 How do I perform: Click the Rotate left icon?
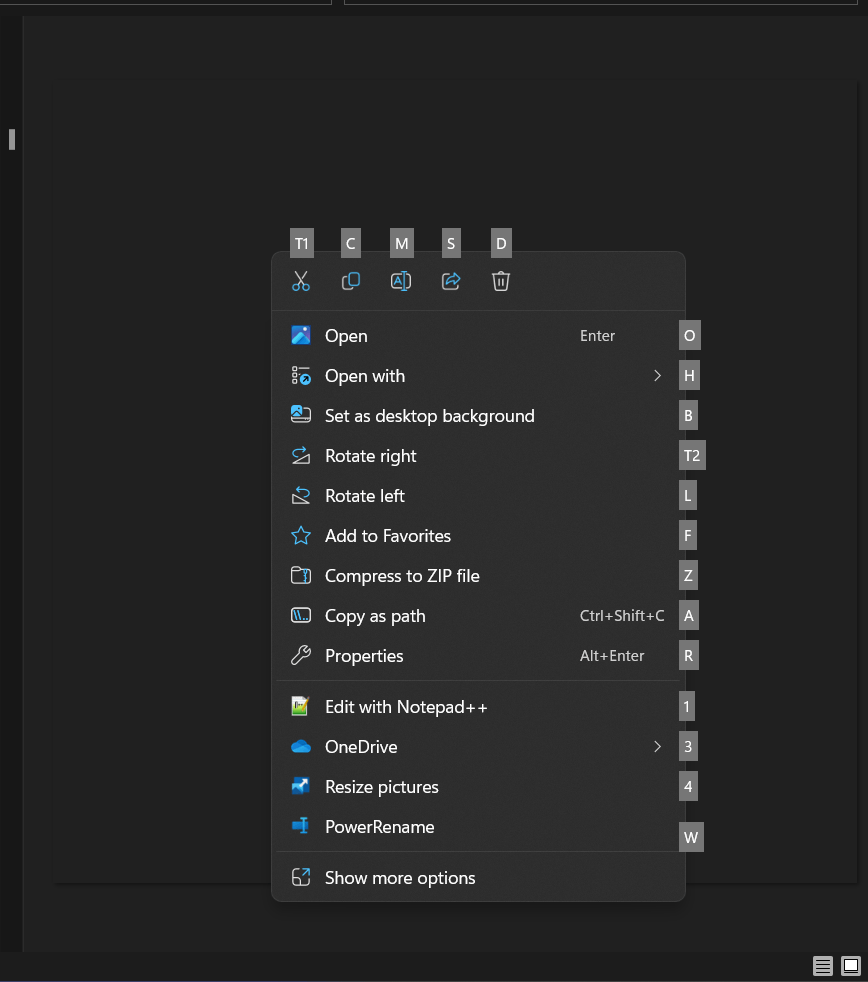(301, 495)
